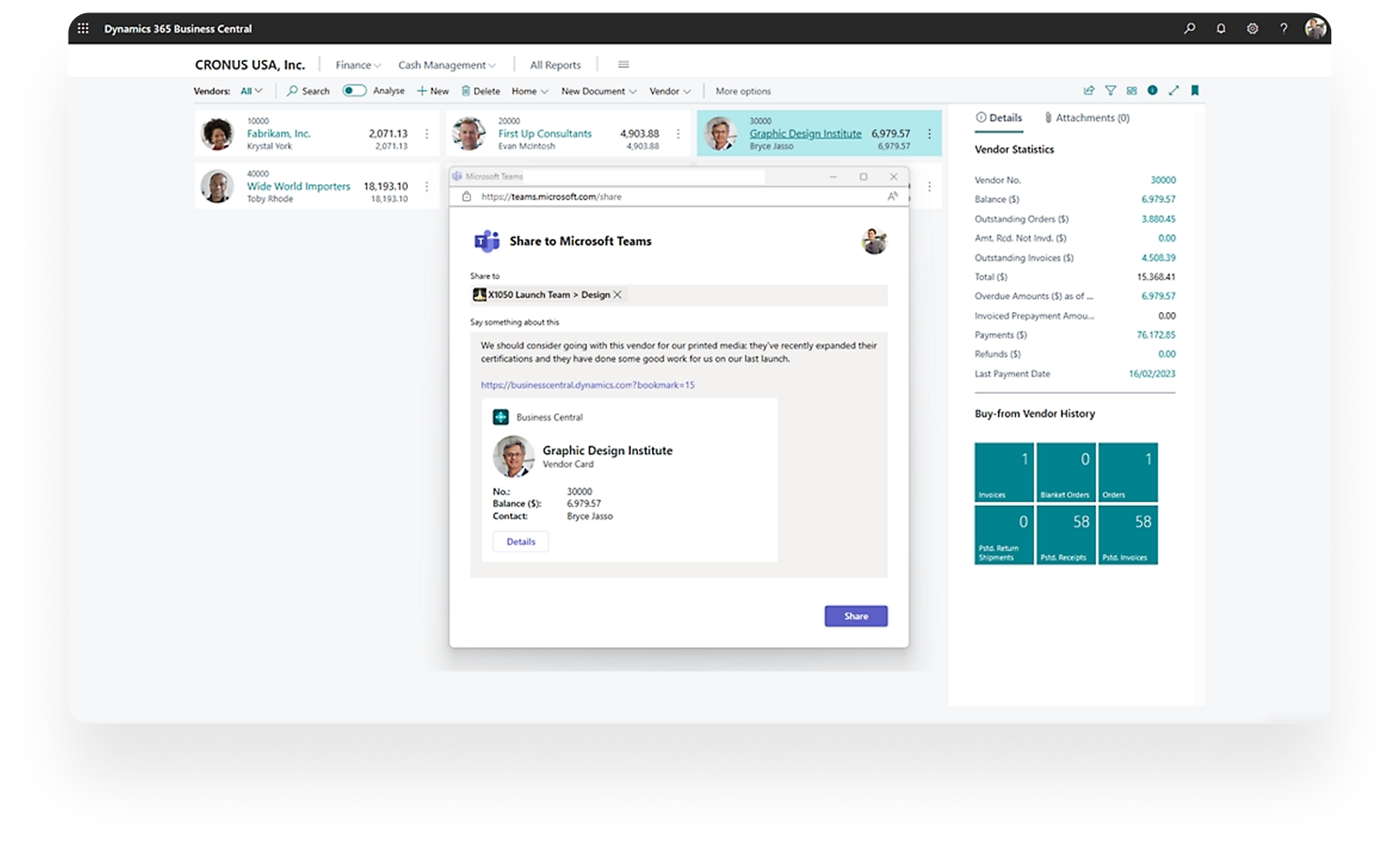
Task: Open the filter pane funnel icon
Action: point(1110,91)
